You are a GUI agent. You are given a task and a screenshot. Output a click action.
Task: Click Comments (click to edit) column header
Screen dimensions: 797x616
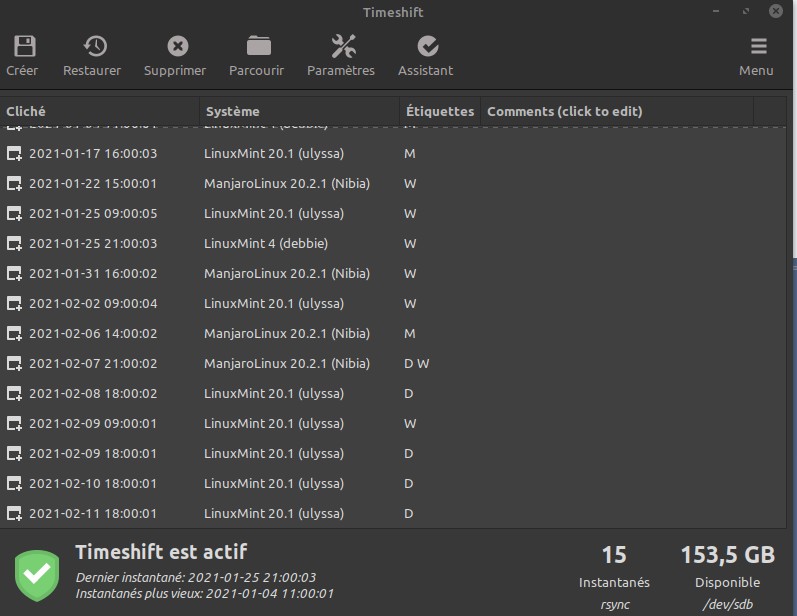(617, 111)
